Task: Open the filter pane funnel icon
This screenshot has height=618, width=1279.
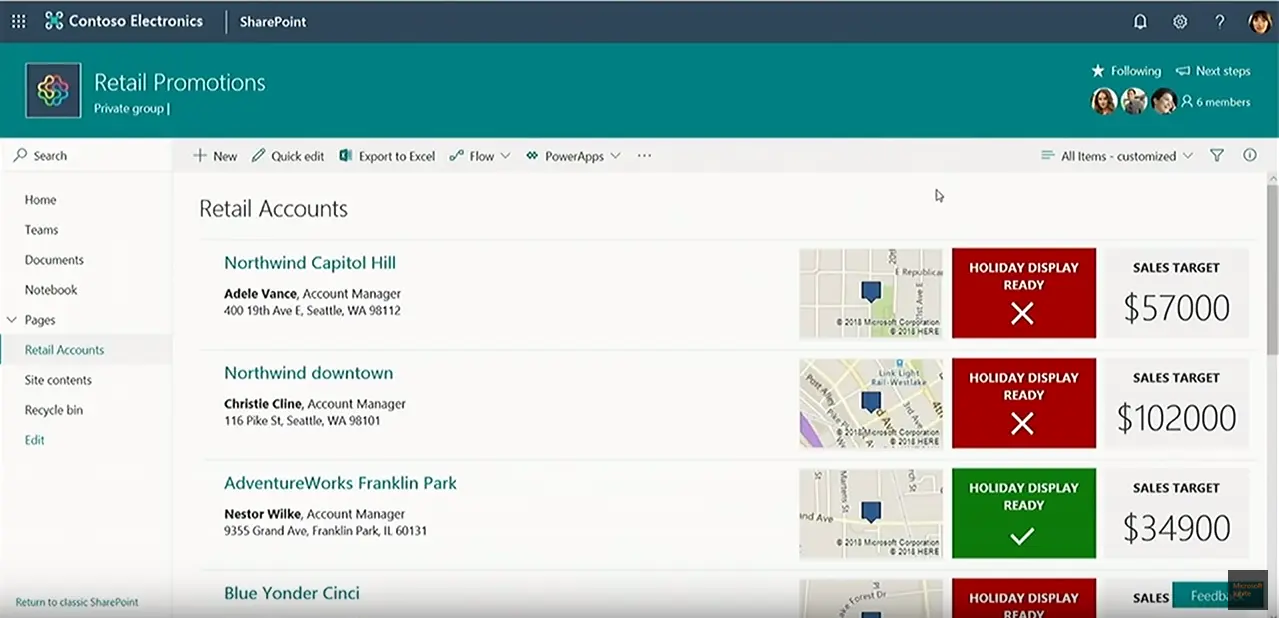Action: coord(1217,156)
